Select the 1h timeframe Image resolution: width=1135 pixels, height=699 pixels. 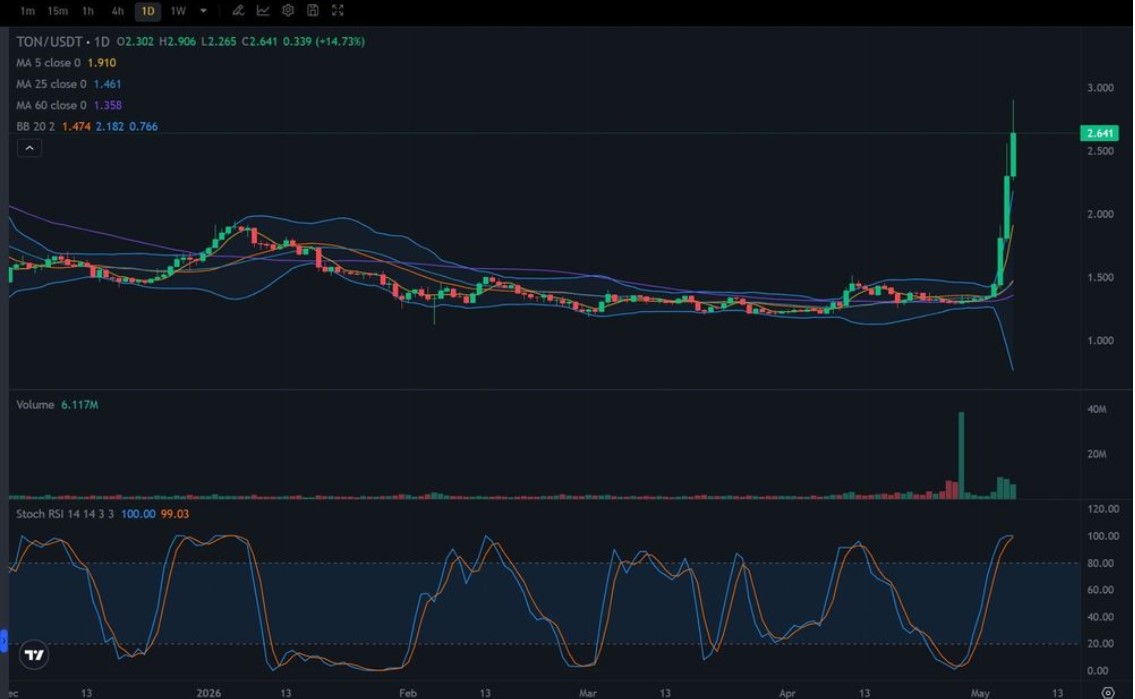click(88, 11)
